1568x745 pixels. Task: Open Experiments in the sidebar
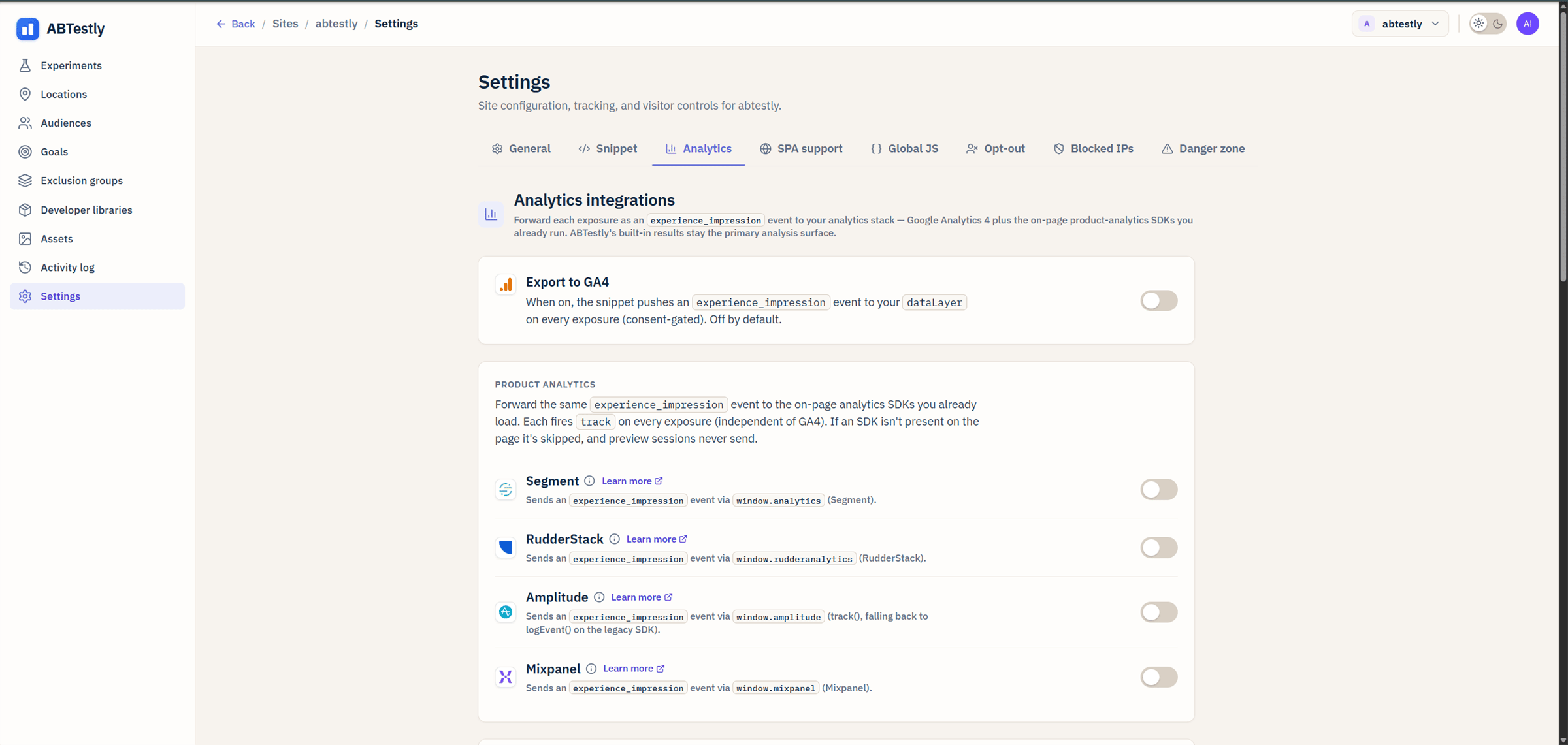97,65
